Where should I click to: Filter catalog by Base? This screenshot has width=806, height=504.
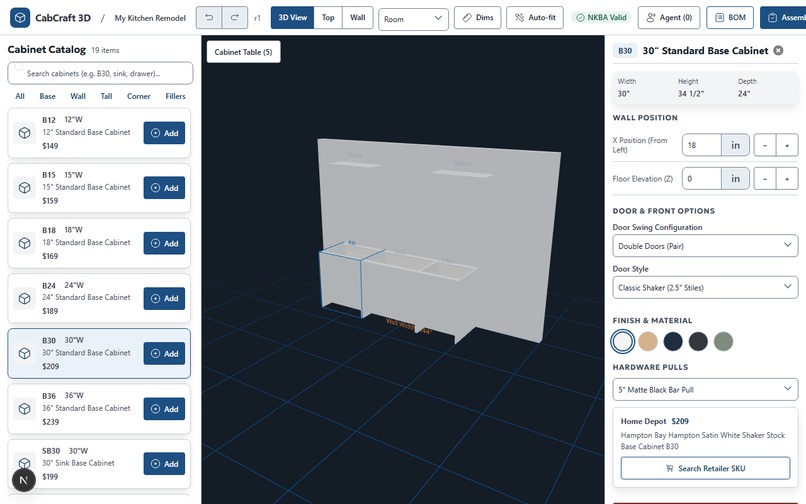tap(47, 96)
